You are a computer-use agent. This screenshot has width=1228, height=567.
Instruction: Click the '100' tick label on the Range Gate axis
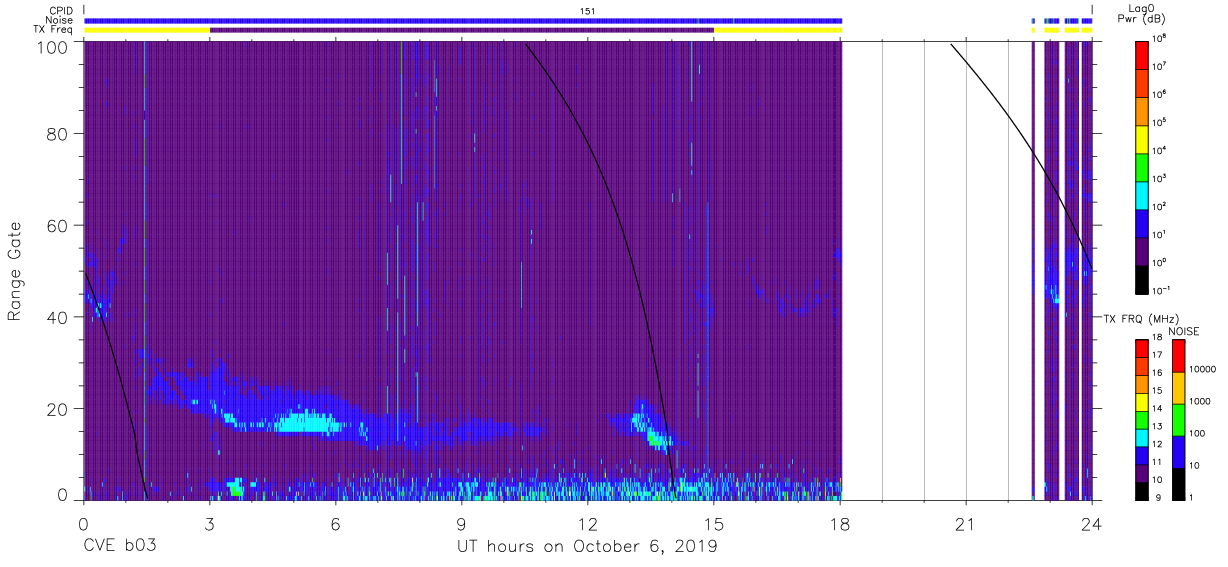(52, 48)
